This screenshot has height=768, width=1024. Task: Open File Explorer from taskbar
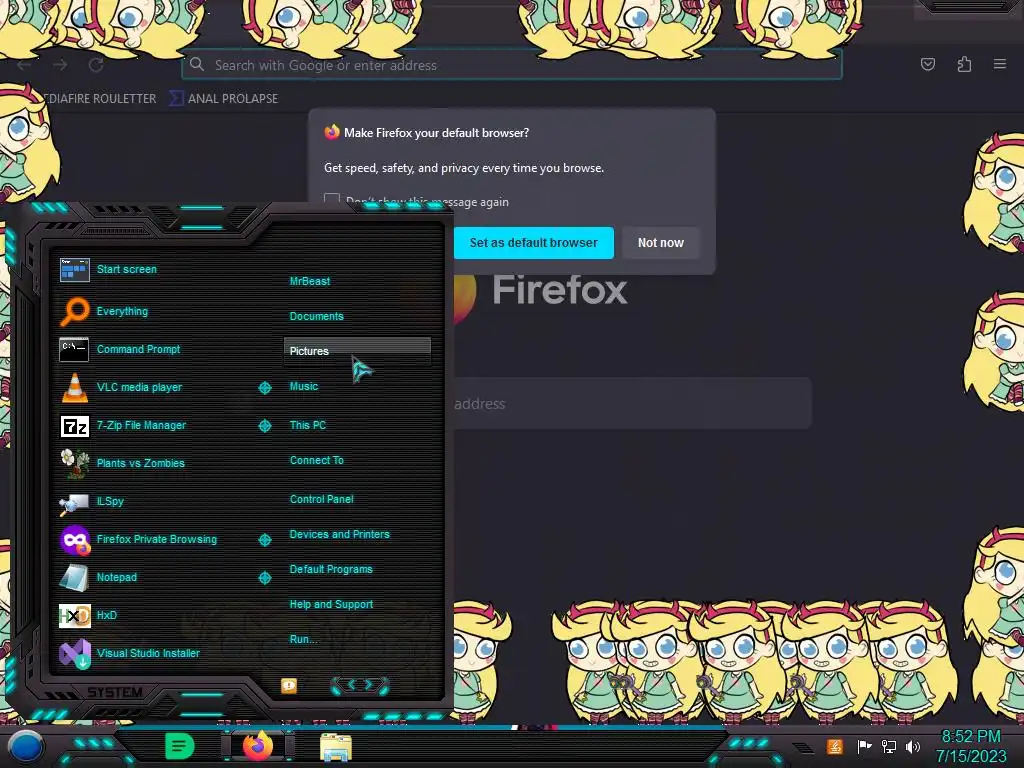336,747
